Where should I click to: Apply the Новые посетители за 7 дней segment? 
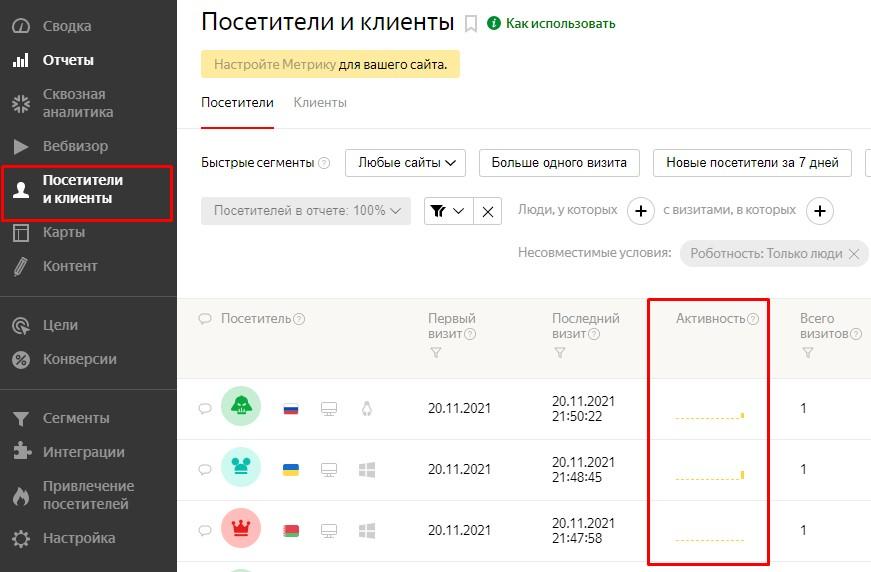point(752,163)
